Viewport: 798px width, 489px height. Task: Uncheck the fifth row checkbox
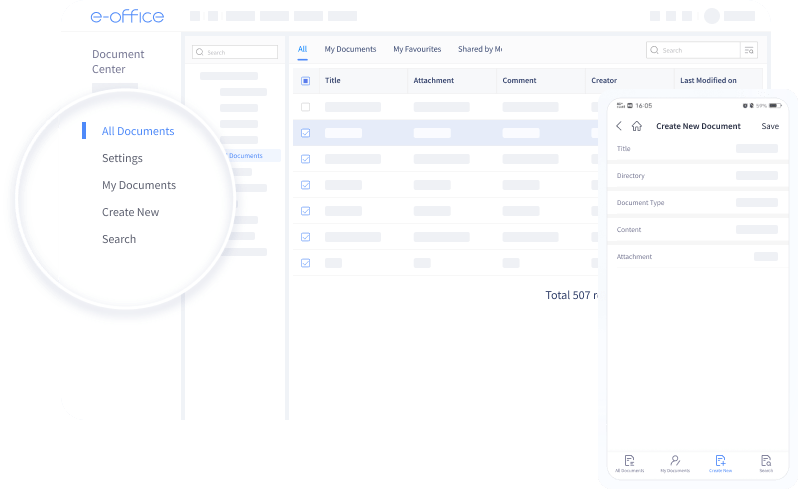(x=305, y=211)
